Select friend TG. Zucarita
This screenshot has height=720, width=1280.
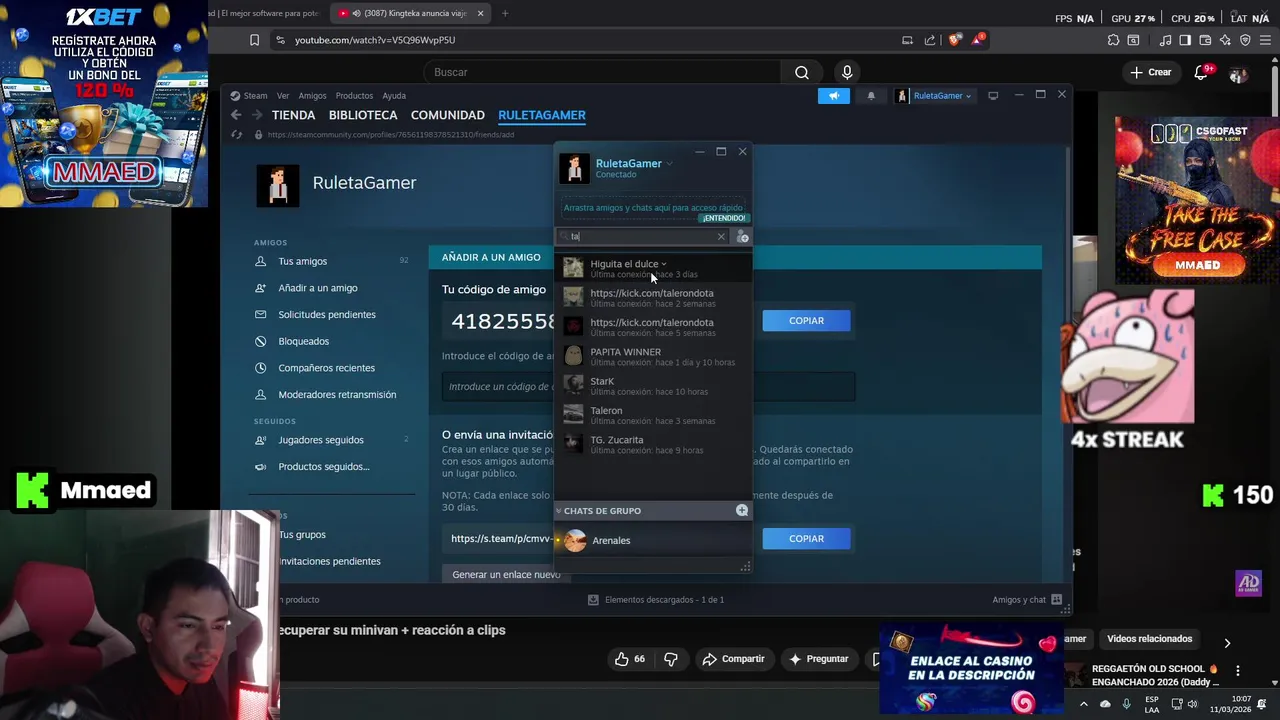tap(654, 444)
